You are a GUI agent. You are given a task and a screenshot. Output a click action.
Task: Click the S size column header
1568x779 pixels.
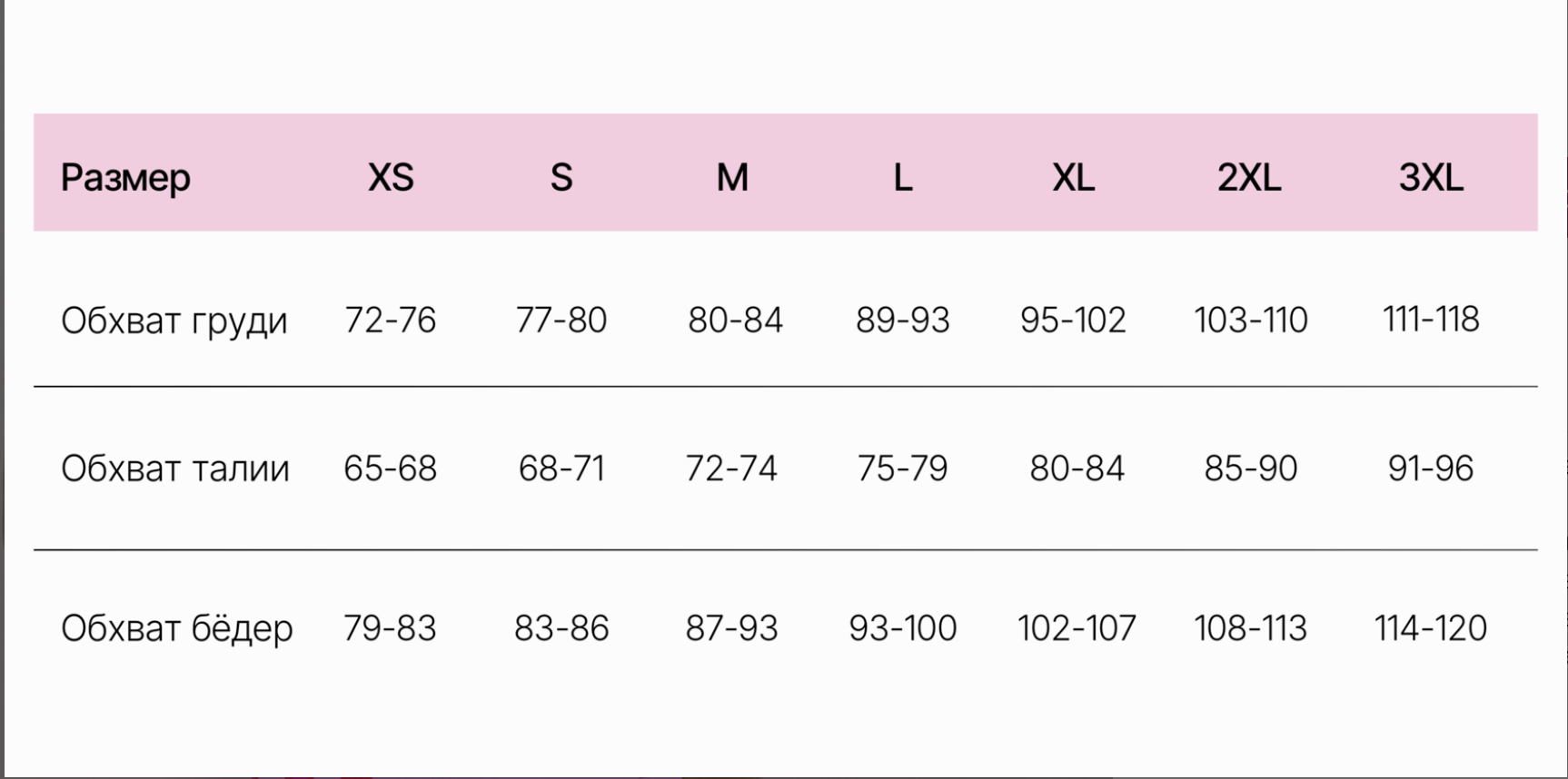561,177
